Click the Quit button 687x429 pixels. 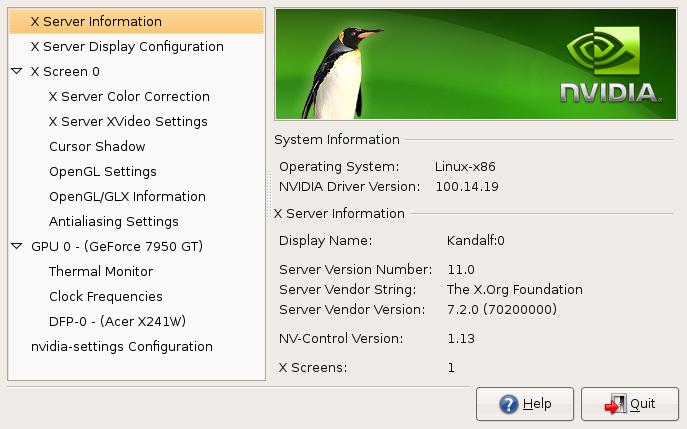tap(630, 404)
